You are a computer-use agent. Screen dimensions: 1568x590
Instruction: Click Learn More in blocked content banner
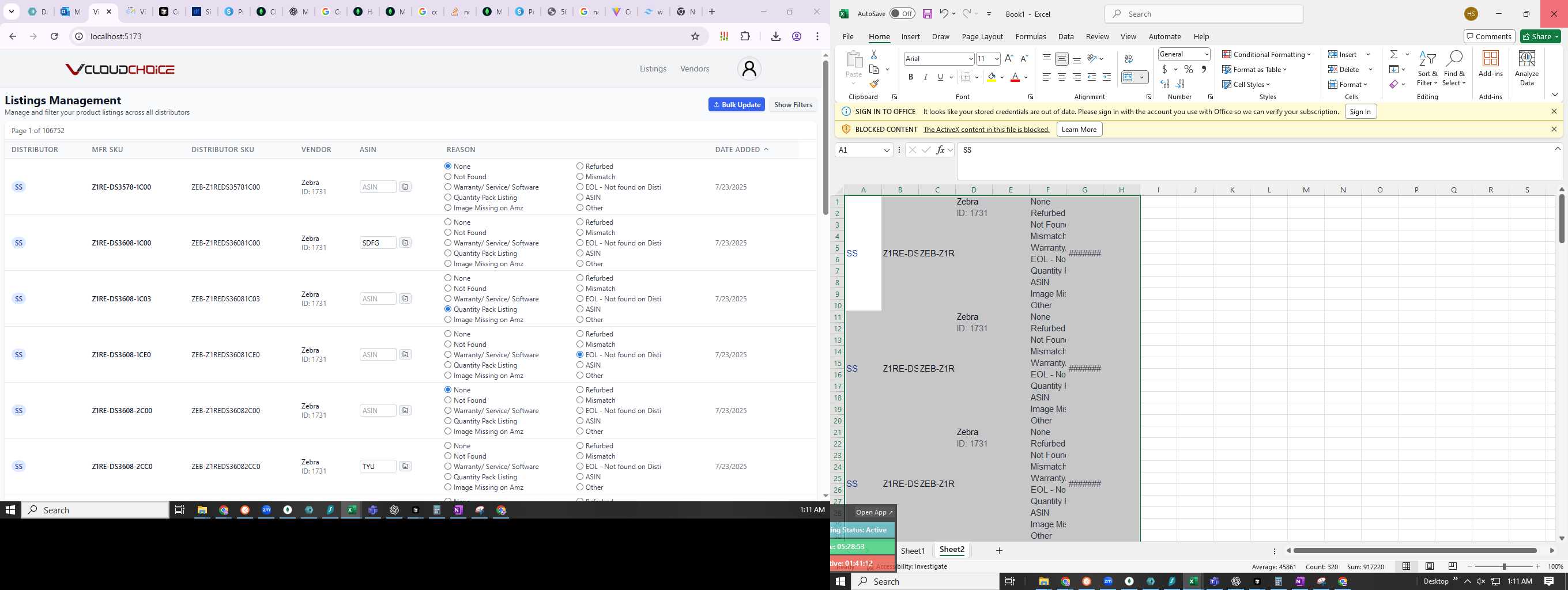(1079, 129)
